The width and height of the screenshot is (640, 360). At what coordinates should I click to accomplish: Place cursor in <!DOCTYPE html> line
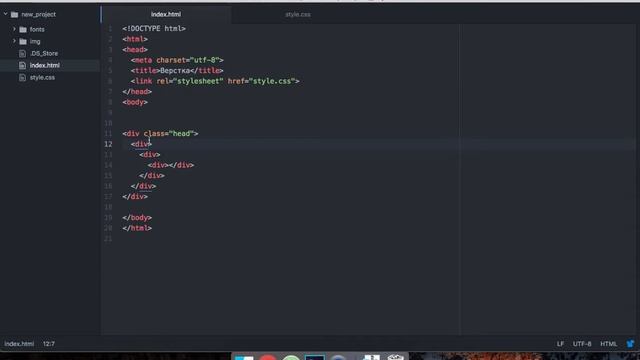click(x=154, y=29)
